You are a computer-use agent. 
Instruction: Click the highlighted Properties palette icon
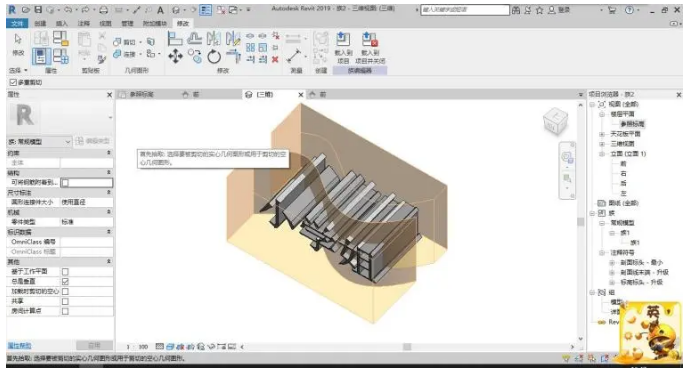pyautogui.click(x=41, y=56)
